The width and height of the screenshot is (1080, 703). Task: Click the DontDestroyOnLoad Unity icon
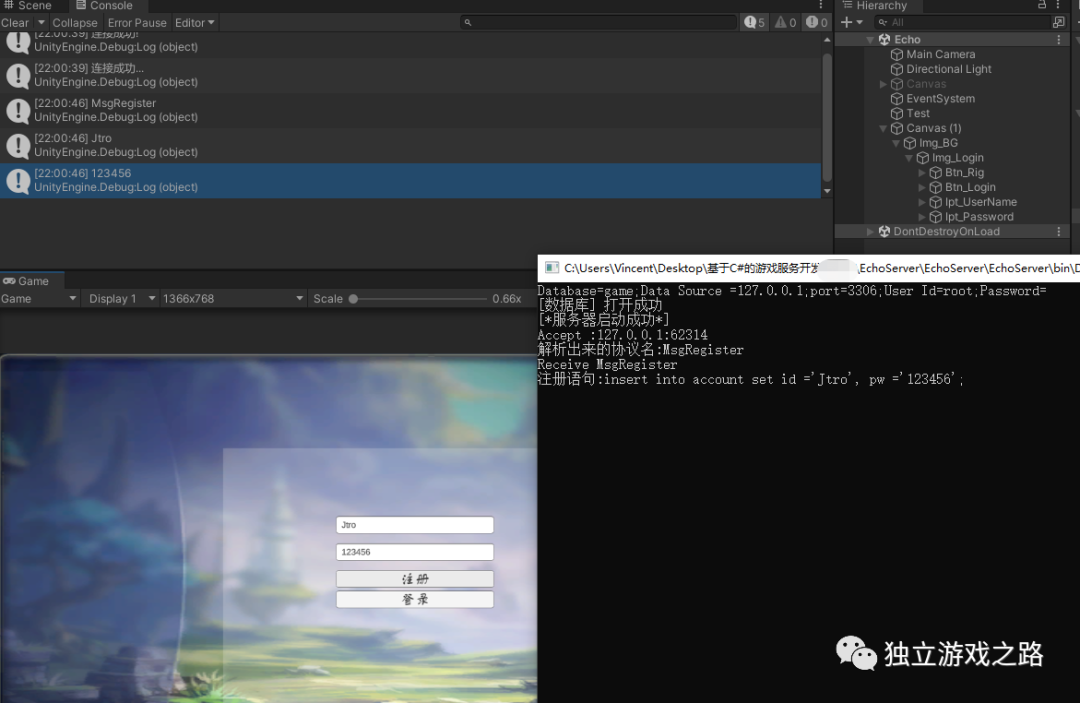(884, 232)
